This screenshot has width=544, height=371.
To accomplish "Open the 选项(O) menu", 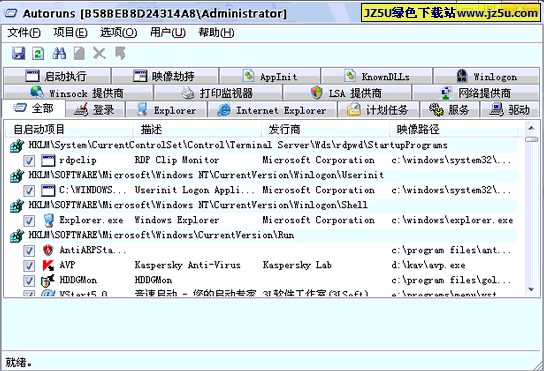I will (118, 33).
